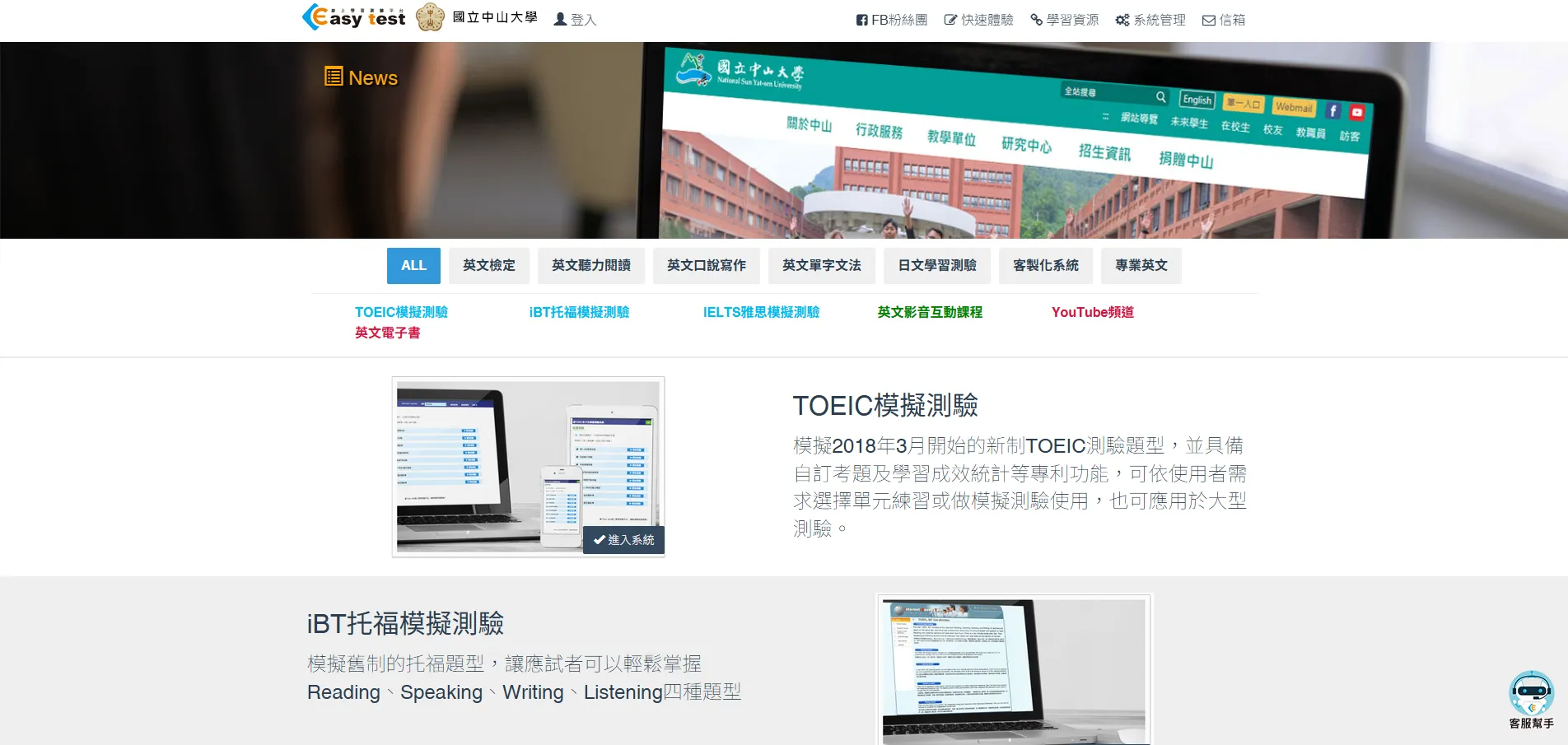Viewport: 1568px width, 745px height.
Task: Select the ALL category tab
Action: (413, 266)
